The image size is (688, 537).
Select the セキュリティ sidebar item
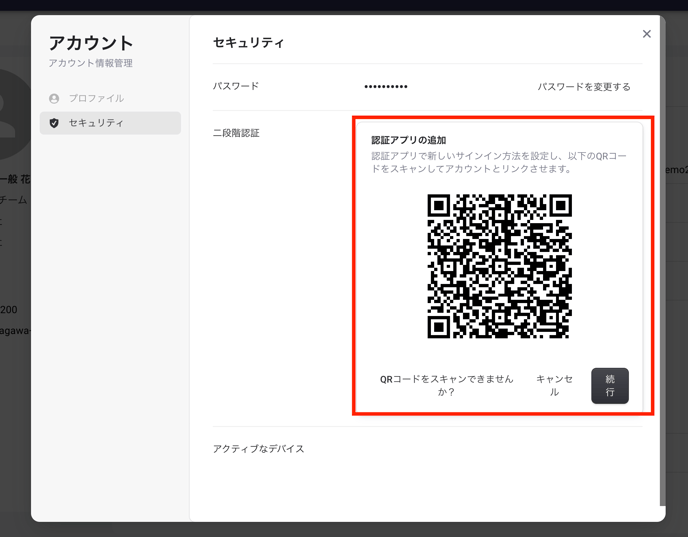click(110, 123)
